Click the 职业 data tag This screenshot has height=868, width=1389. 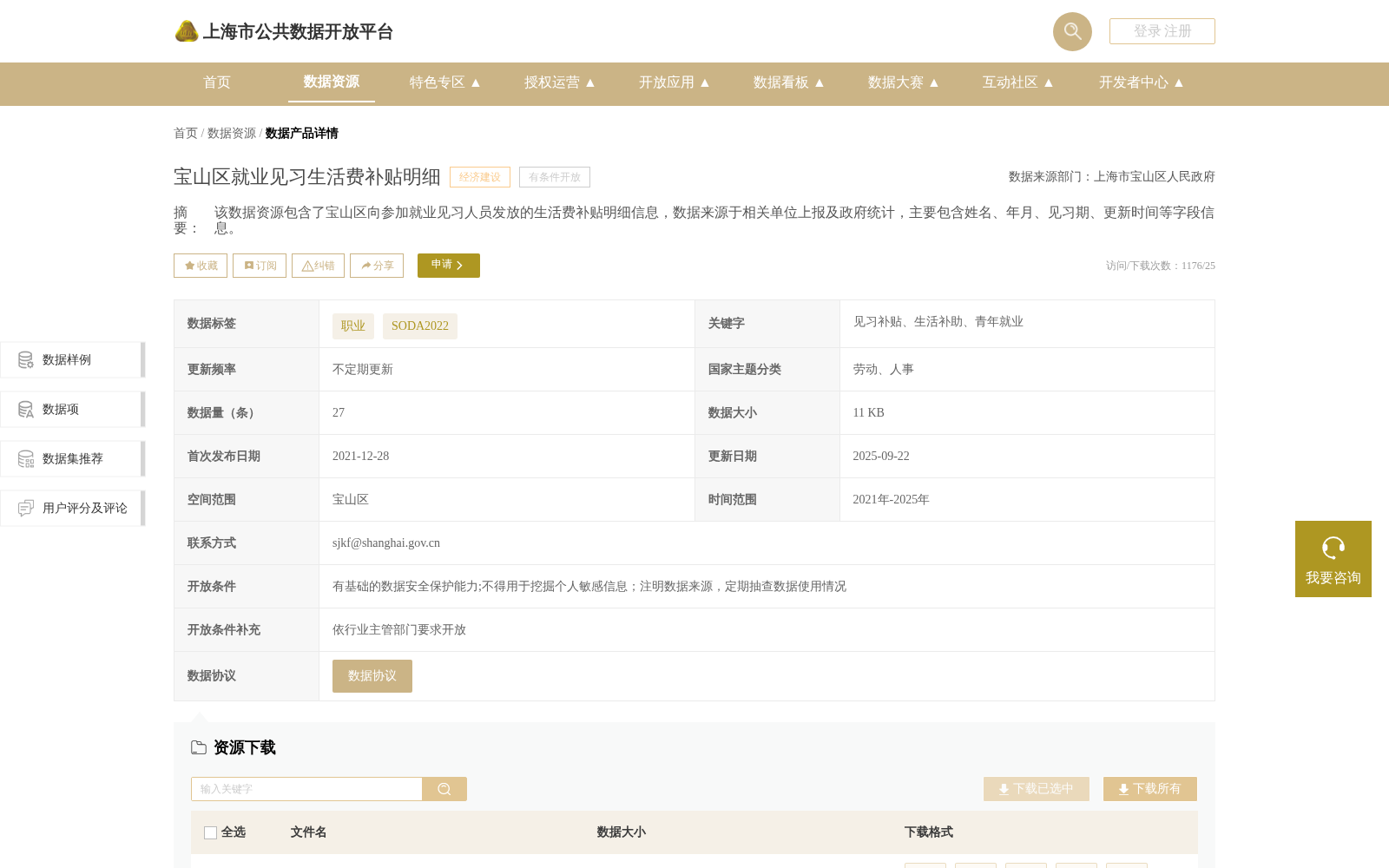pos(353,326)
